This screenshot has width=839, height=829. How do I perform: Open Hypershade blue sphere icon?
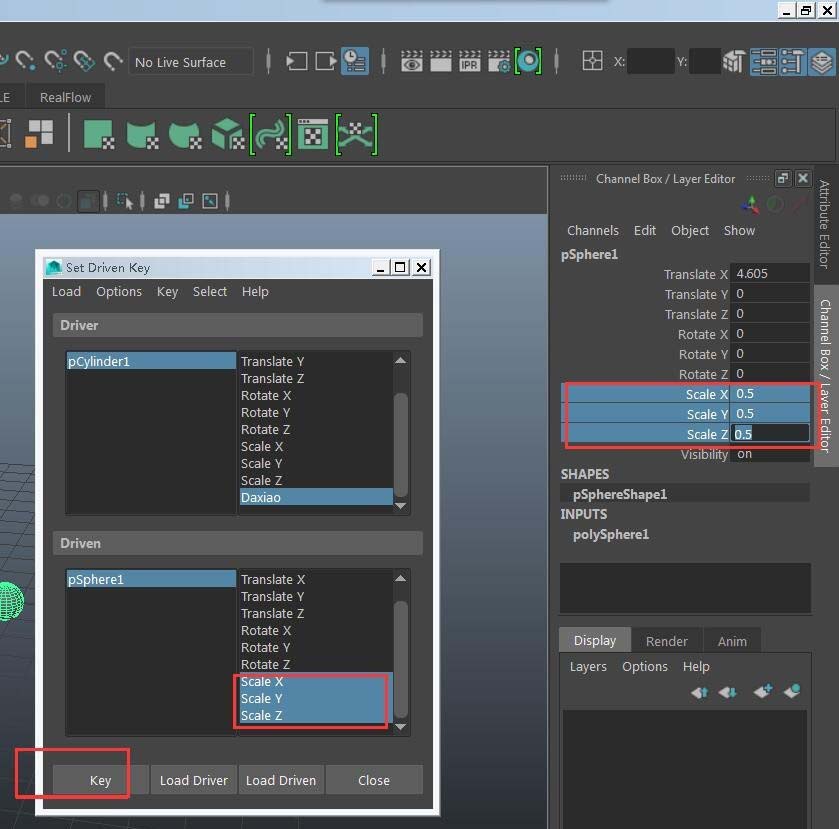[x=528, y=60]
